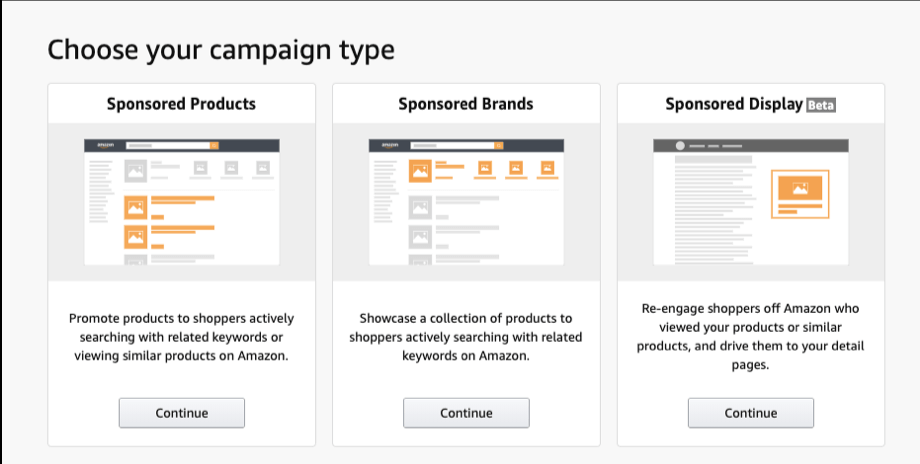Click the large gray image icon in Sponsored Products illustration

click(135, 170)
